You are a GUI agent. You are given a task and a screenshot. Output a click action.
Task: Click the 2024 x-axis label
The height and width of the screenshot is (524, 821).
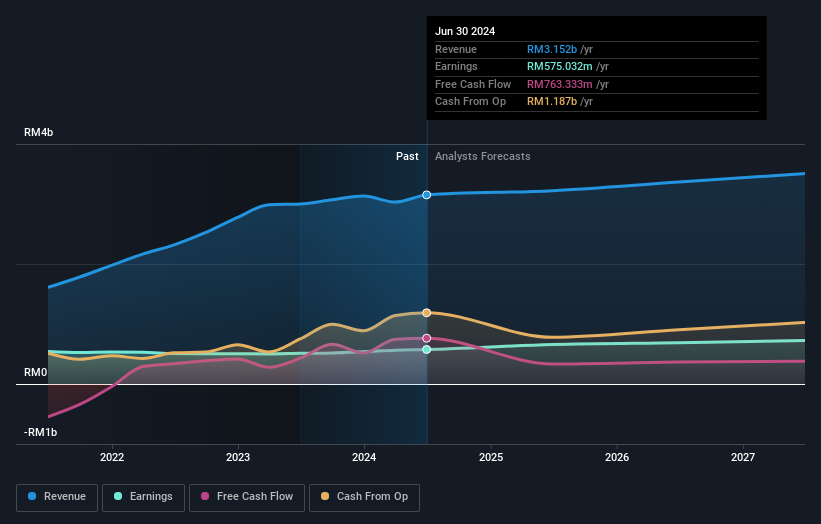point(364,457)
